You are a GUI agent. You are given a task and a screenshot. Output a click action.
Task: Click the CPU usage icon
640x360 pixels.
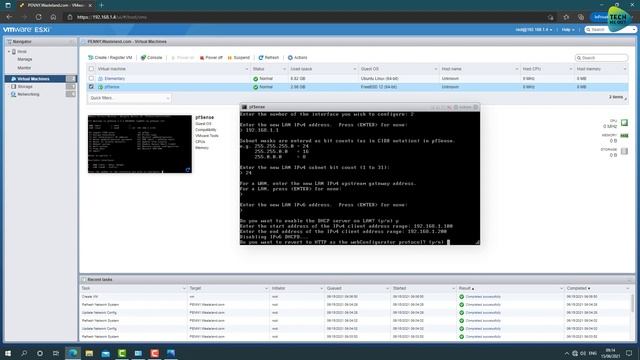pyautogui.click(x=624, y=122)
